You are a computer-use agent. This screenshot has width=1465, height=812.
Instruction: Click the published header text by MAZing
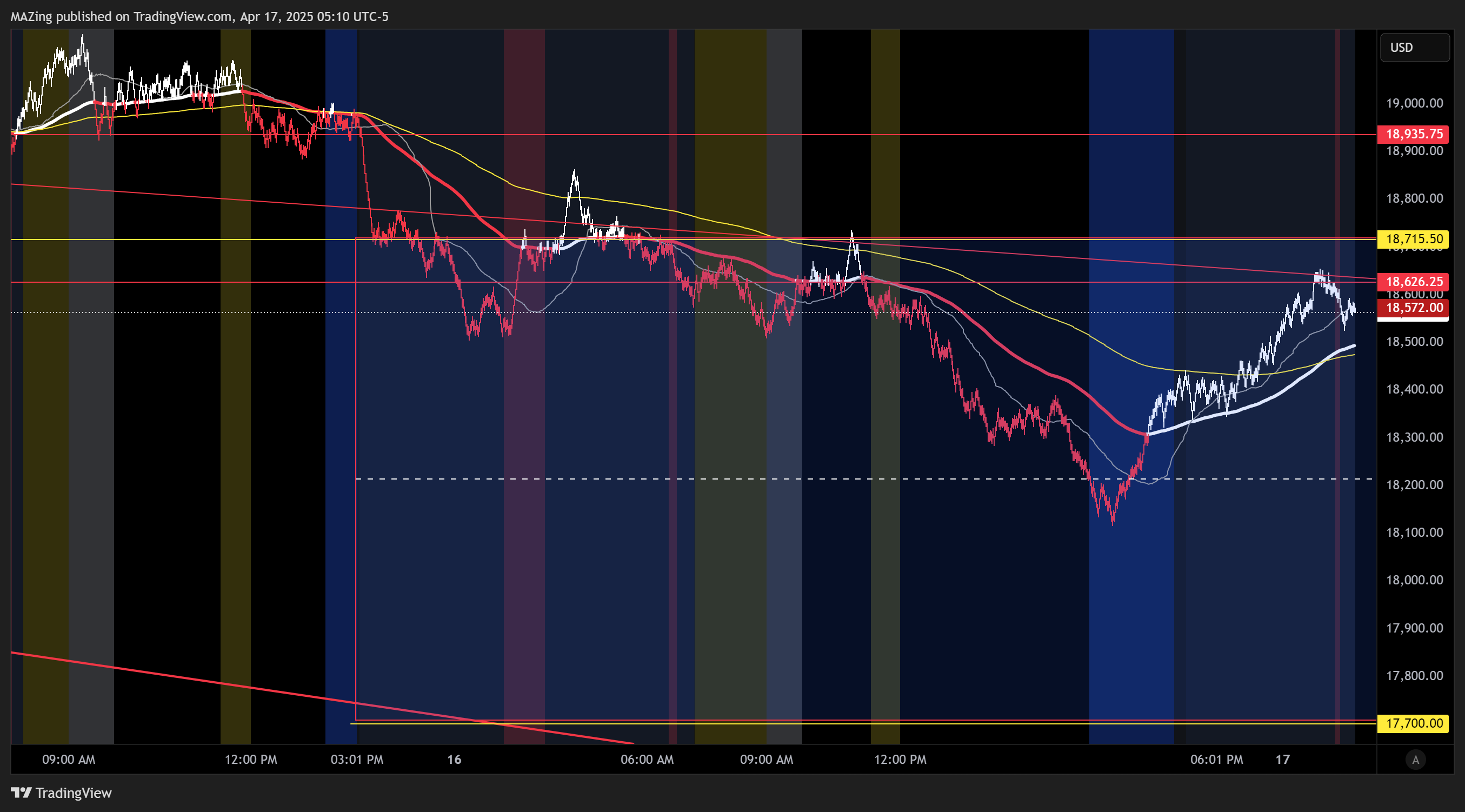click(199, 17)
